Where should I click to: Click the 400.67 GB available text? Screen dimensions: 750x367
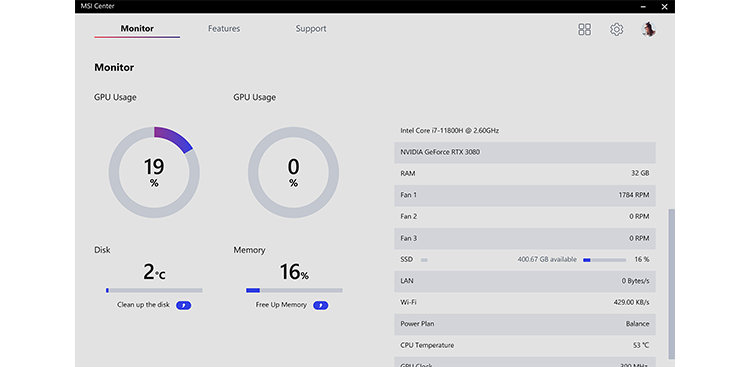click(547, 259)
